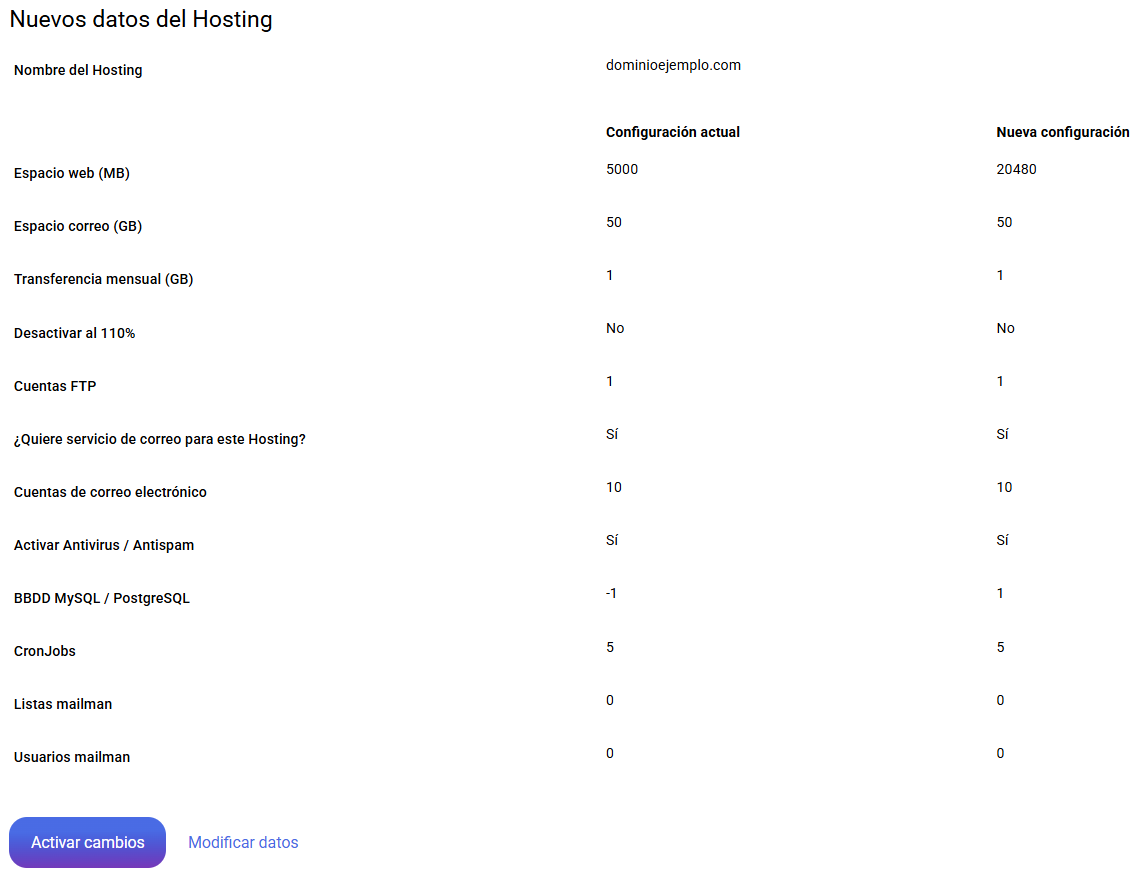Click the Cuentas de correo electrónico label
Screen dimensions: 1137x877
[x=110, y=492]
